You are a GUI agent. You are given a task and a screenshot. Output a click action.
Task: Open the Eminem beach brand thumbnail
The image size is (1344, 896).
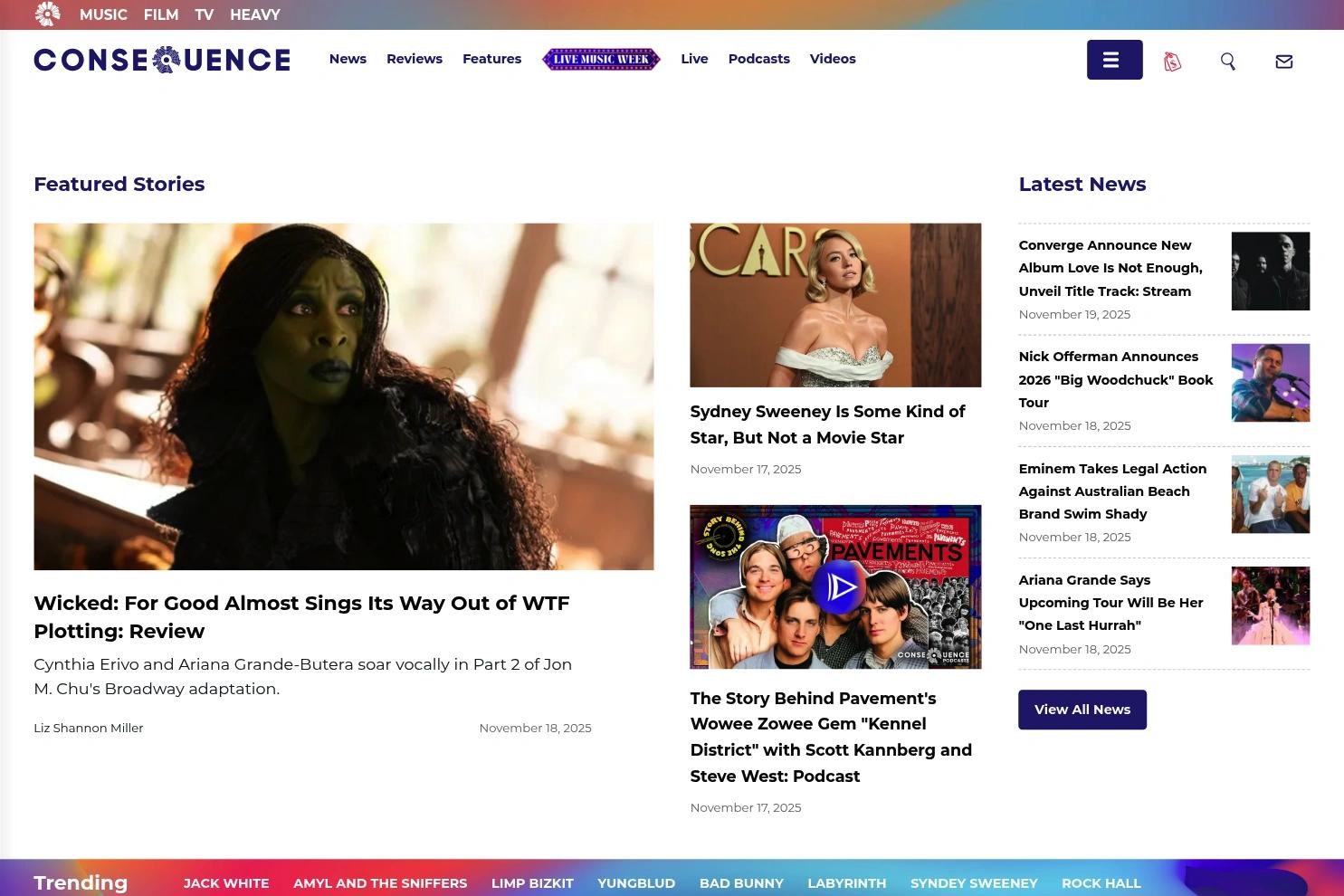(x=1271, y=494)
